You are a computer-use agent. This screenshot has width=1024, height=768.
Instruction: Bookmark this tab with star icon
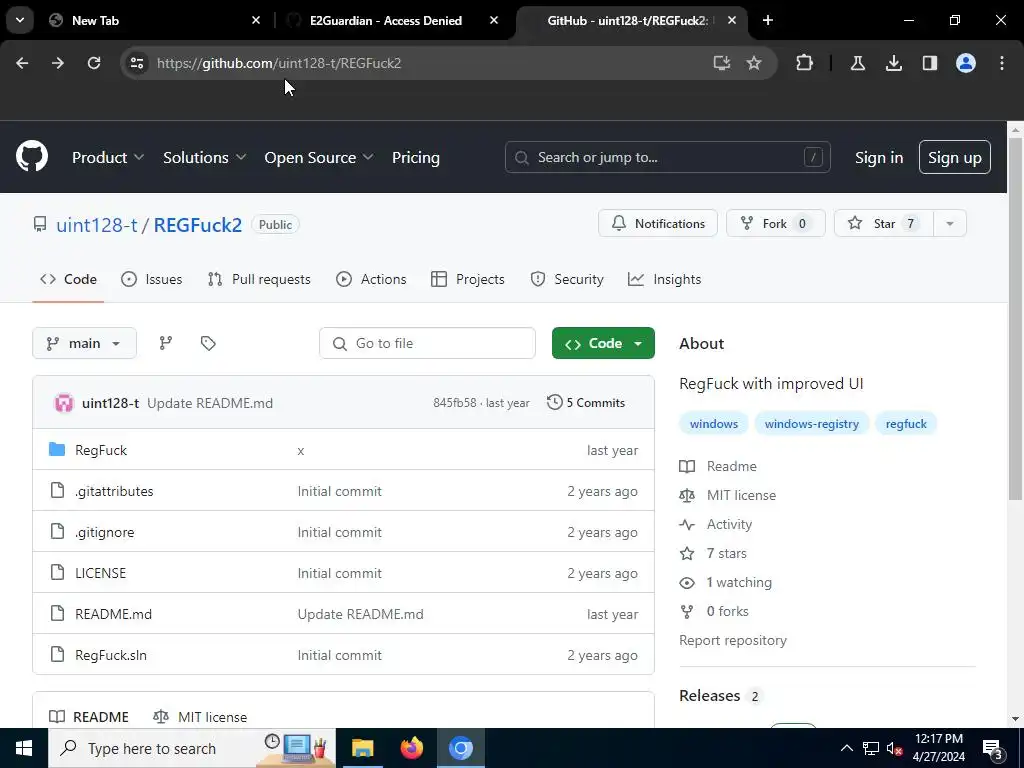[754, 63]
